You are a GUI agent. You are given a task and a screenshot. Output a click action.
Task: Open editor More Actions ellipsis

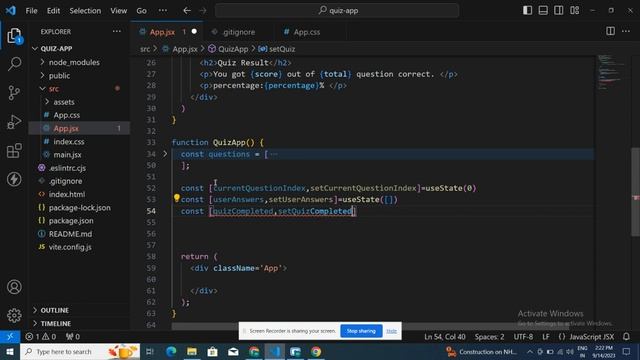(x=626, y=31)
